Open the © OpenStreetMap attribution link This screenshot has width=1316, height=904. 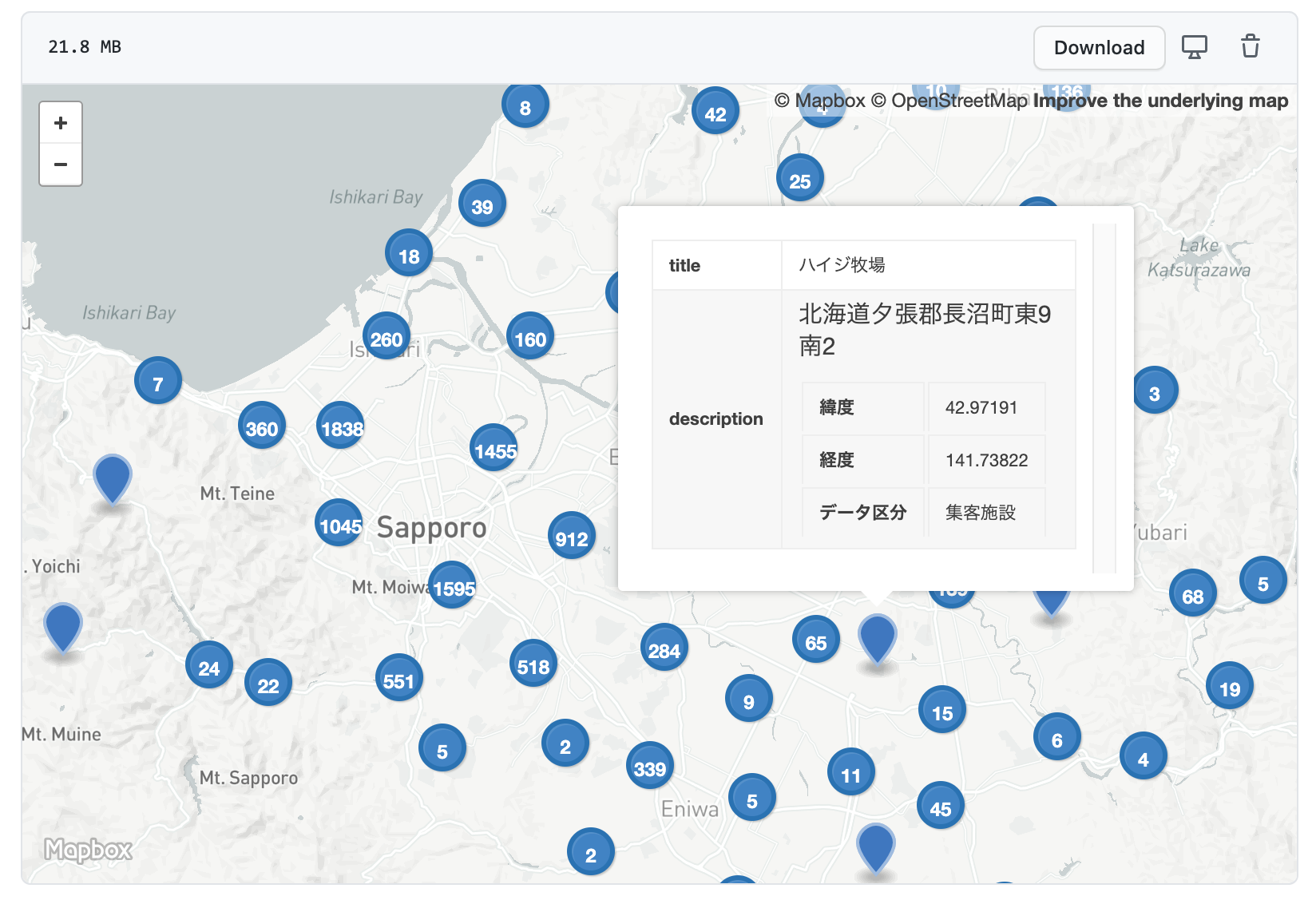tap(949, 101)
